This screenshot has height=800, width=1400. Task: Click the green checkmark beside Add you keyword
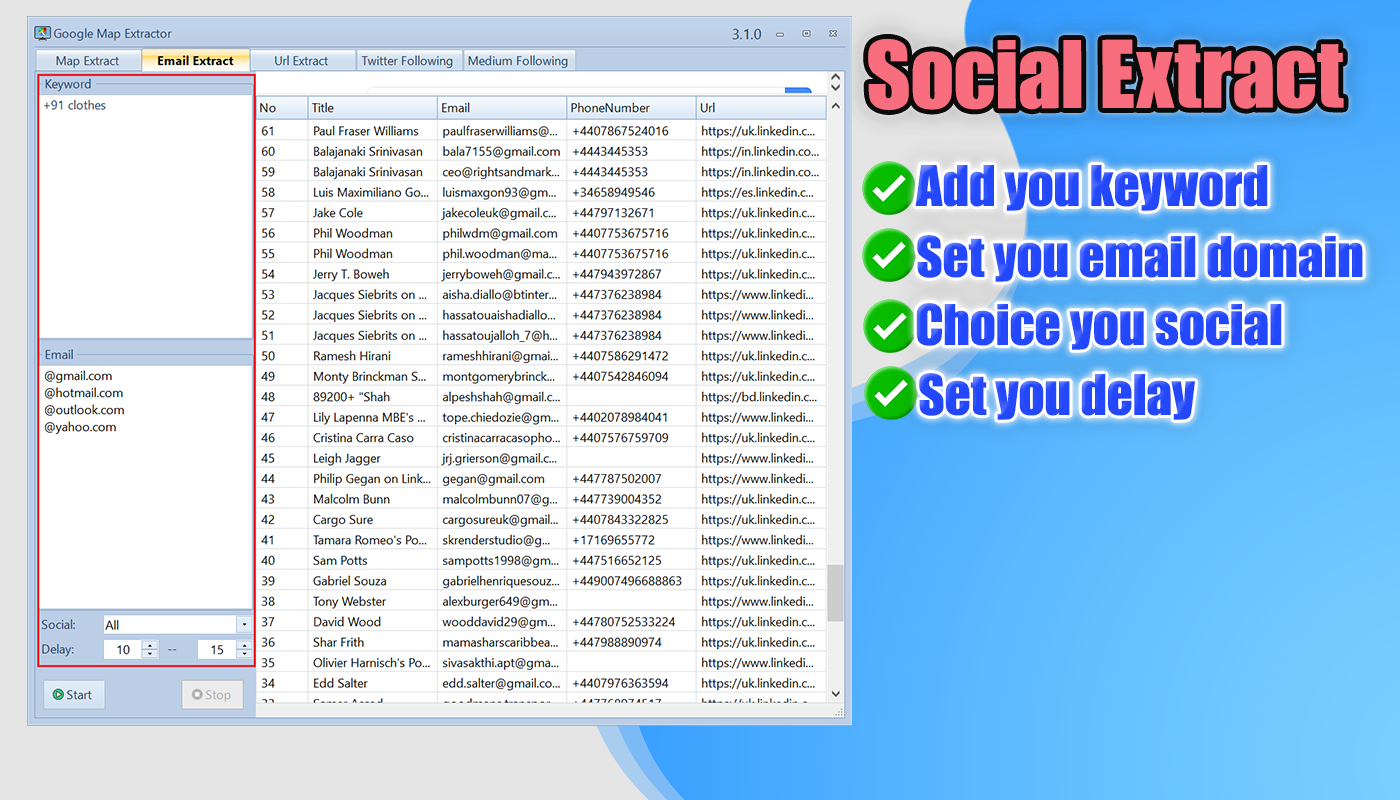click(887, 189)
